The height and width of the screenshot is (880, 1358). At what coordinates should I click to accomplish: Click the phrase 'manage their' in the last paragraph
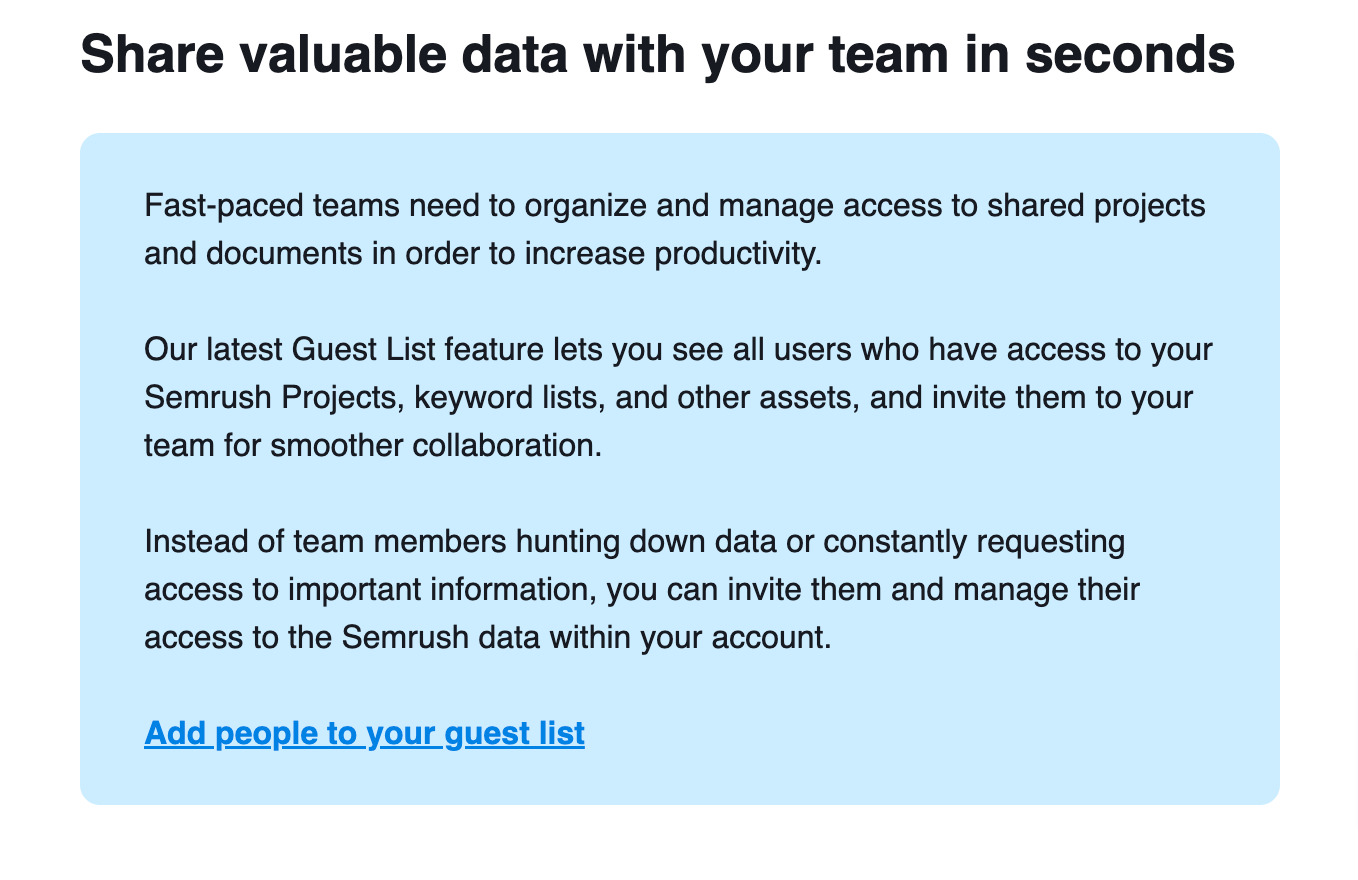[x=1046, y=590]
